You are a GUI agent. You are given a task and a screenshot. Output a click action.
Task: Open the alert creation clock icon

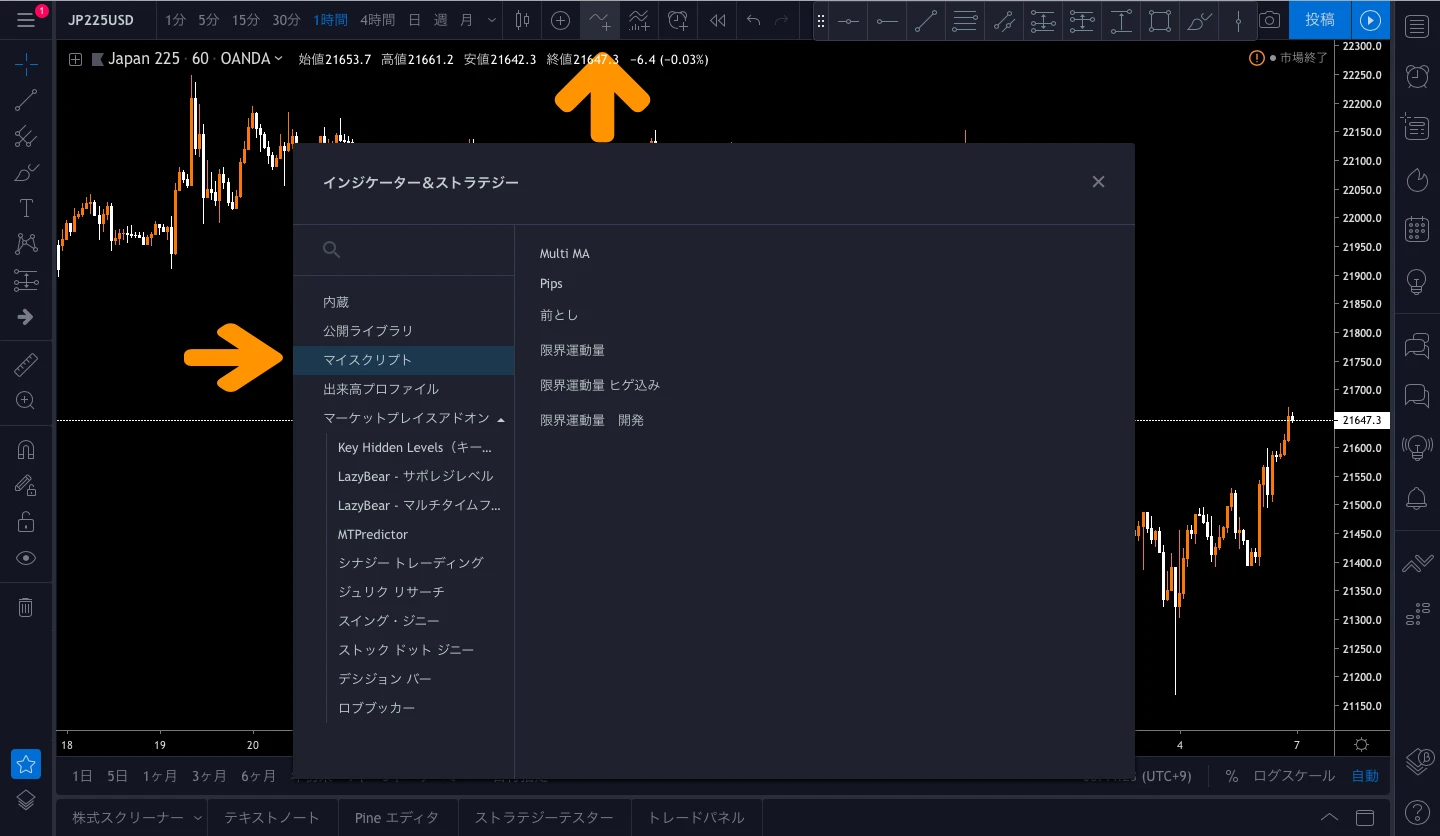click(x=679, y=20)
